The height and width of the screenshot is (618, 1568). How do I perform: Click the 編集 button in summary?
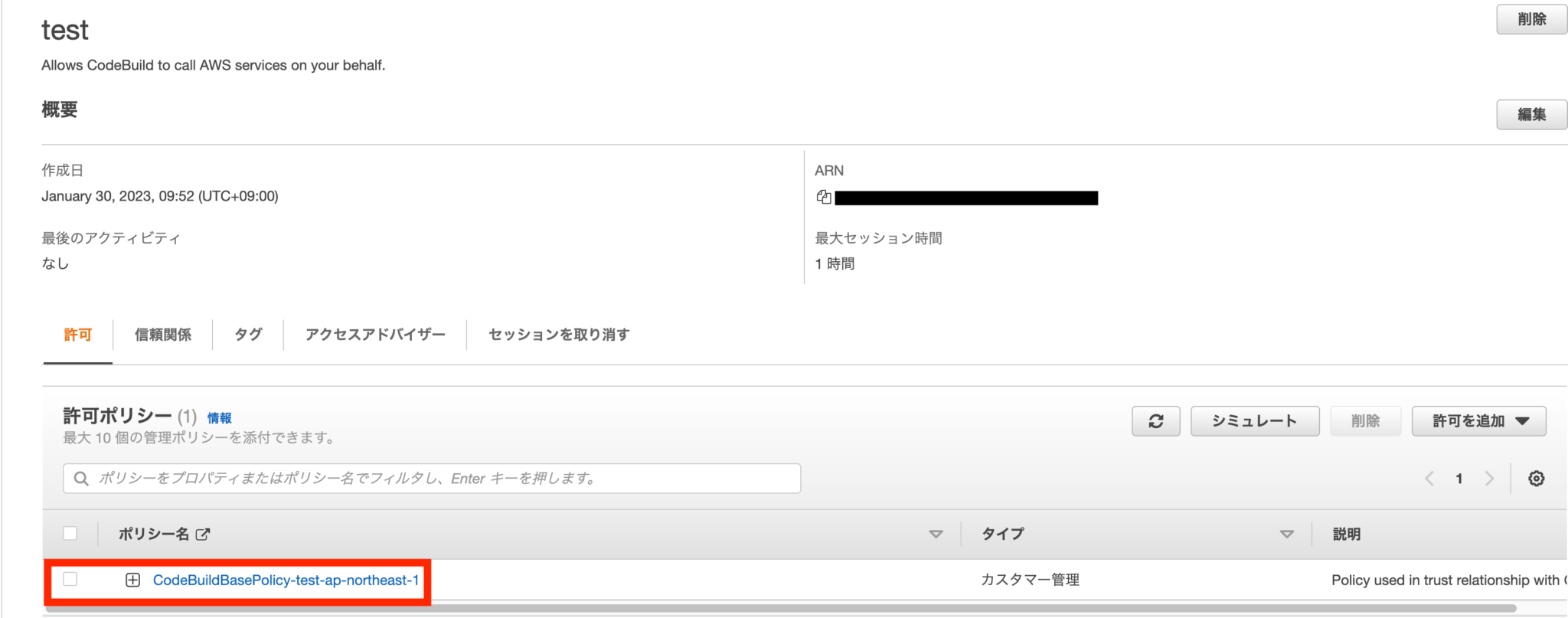coord(1532,114)
